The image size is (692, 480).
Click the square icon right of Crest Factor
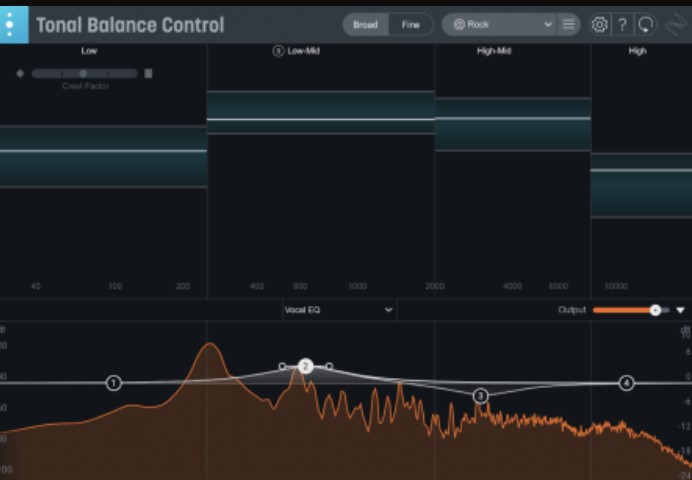(148, 73)
